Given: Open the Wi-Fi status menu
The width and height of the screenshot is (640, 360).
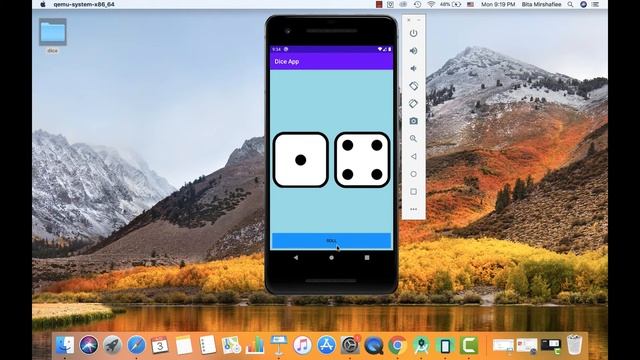Looking at the screenshot, I should [431, 4].
